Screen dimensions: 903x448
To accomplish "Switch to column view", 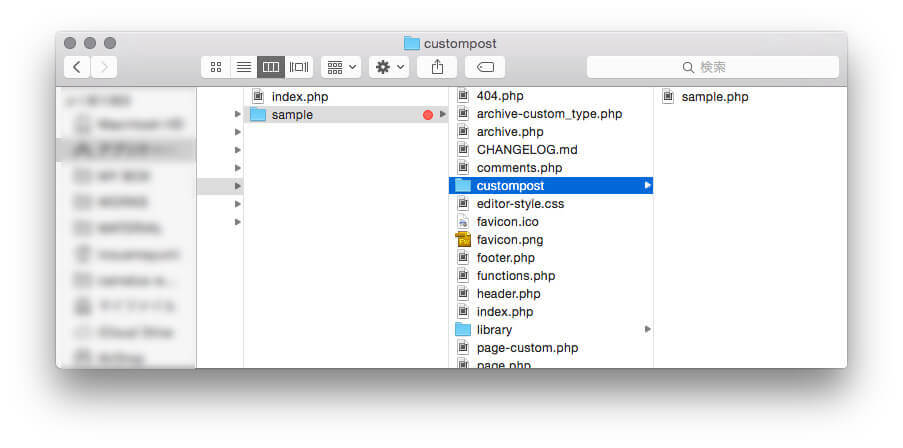I will point(271,67).
